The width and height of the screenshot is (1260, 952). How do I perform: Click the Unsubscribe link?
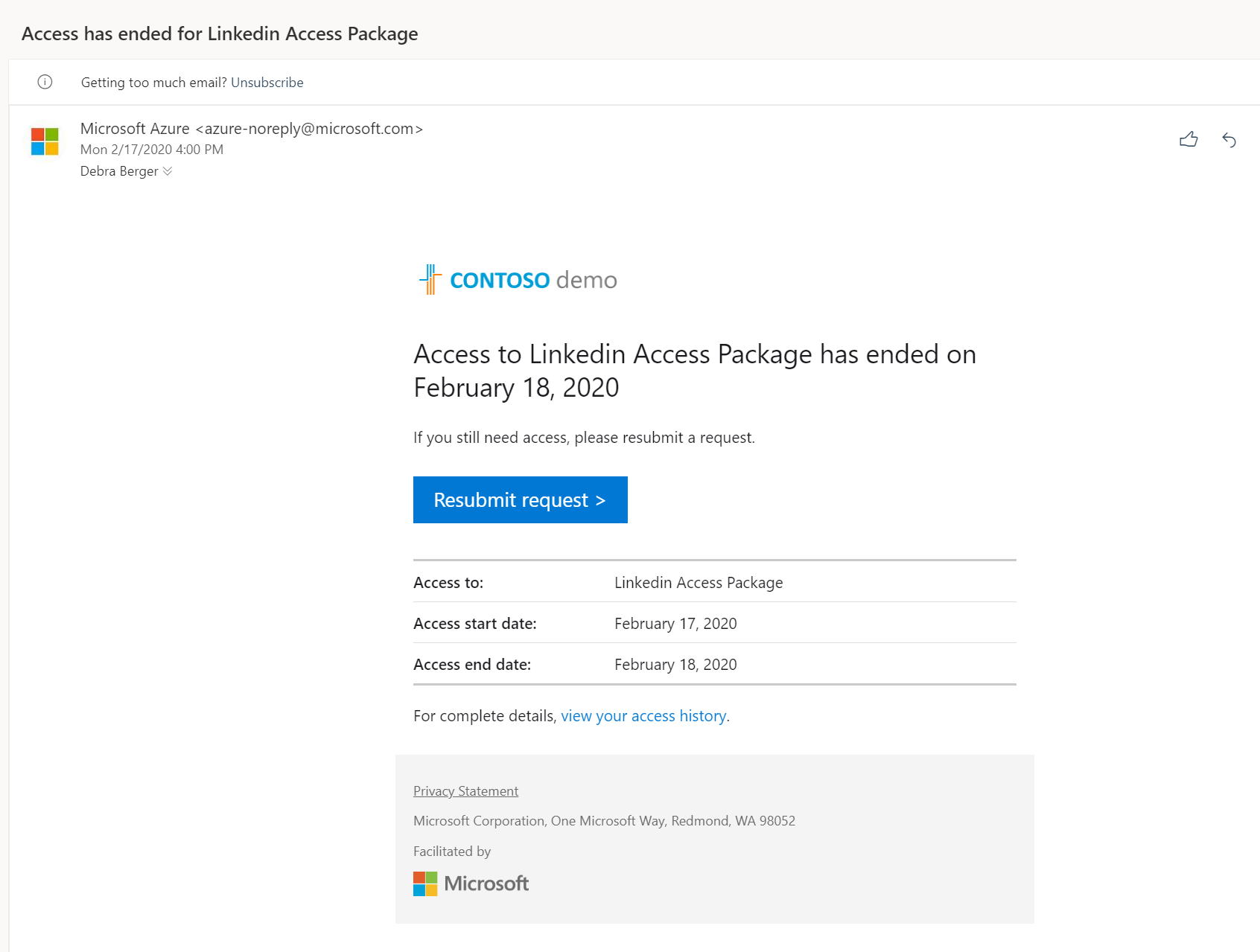(x=267, y=83)
